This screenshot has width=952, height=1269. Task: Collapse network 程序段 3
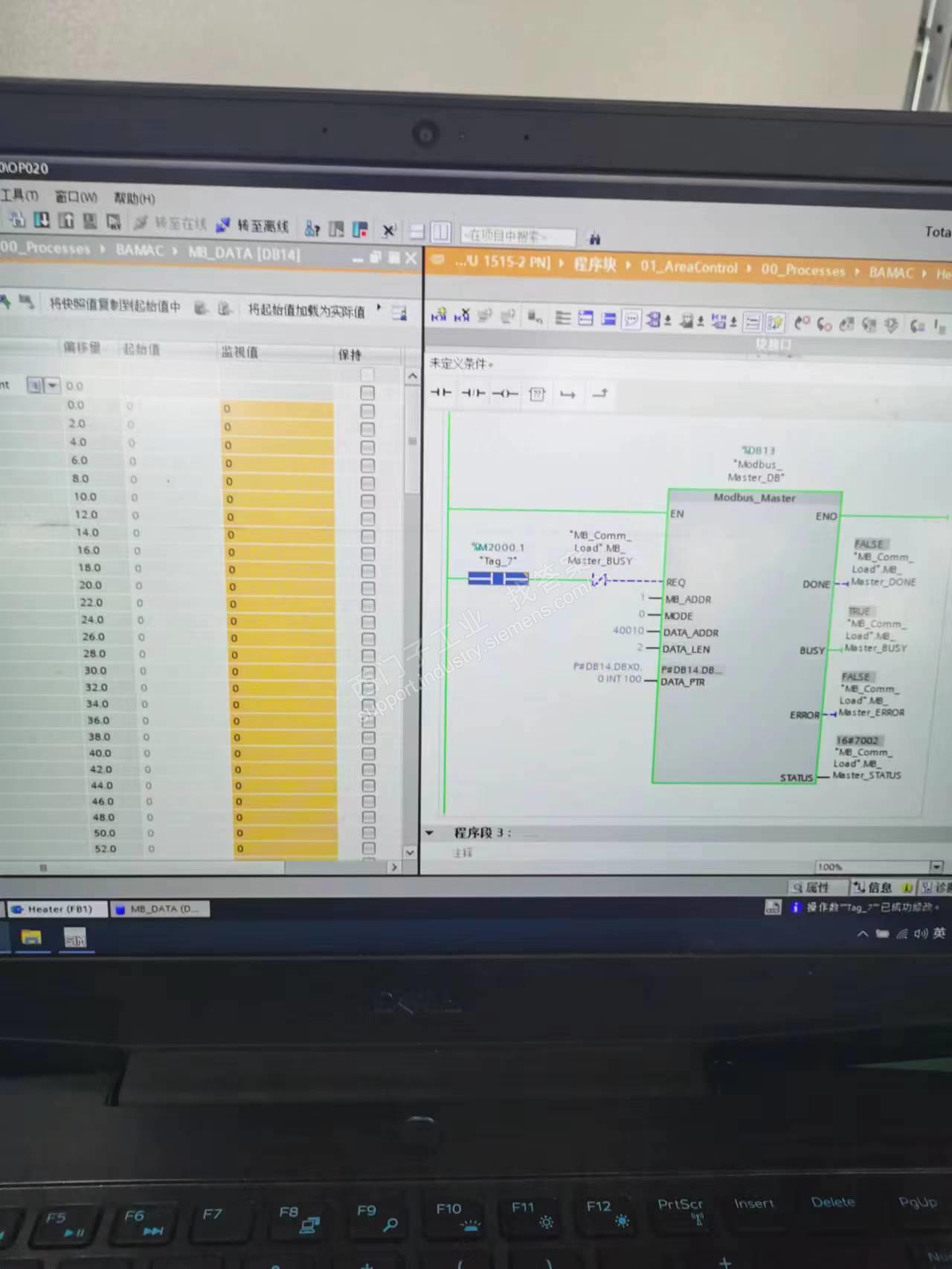(x=430, y=832)
